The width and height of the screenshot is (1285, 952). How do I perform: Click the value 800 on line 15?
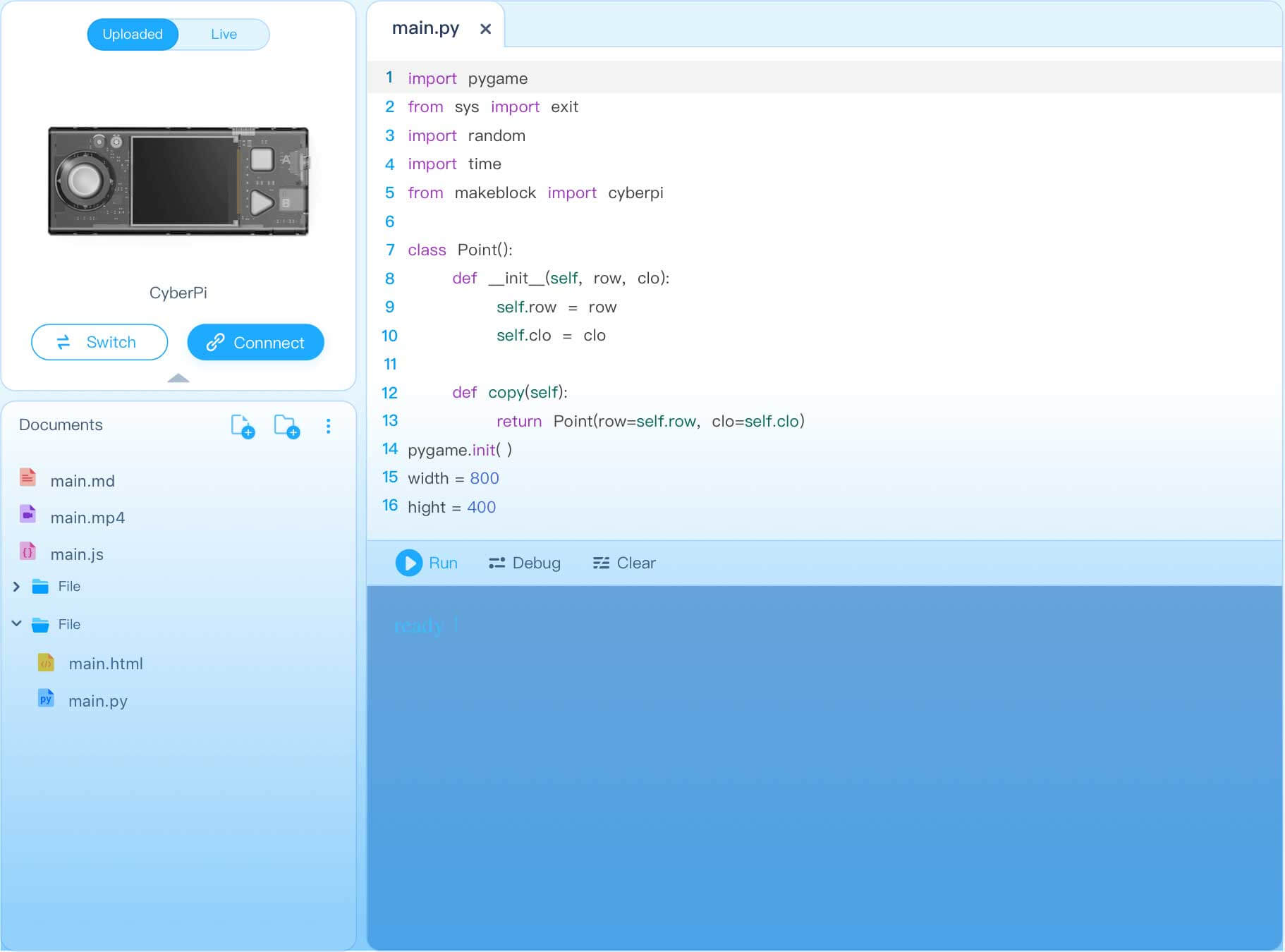point(485,478)
